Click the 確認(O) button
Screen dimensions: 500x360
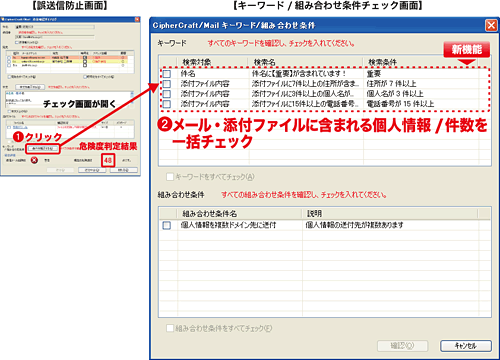coord(402,346)
